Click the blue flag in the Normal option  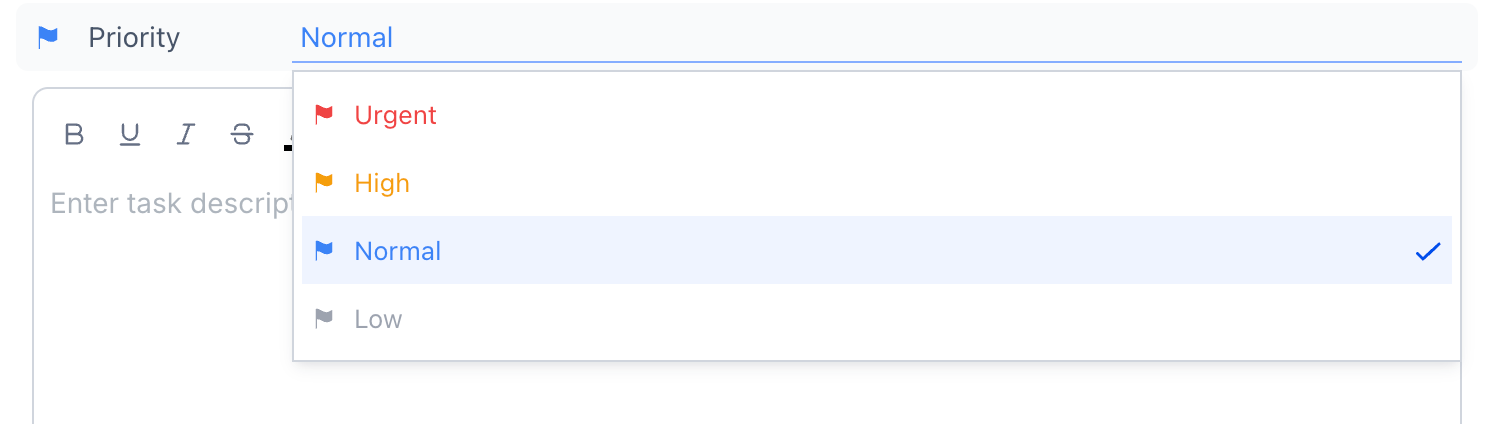(323, 251)
